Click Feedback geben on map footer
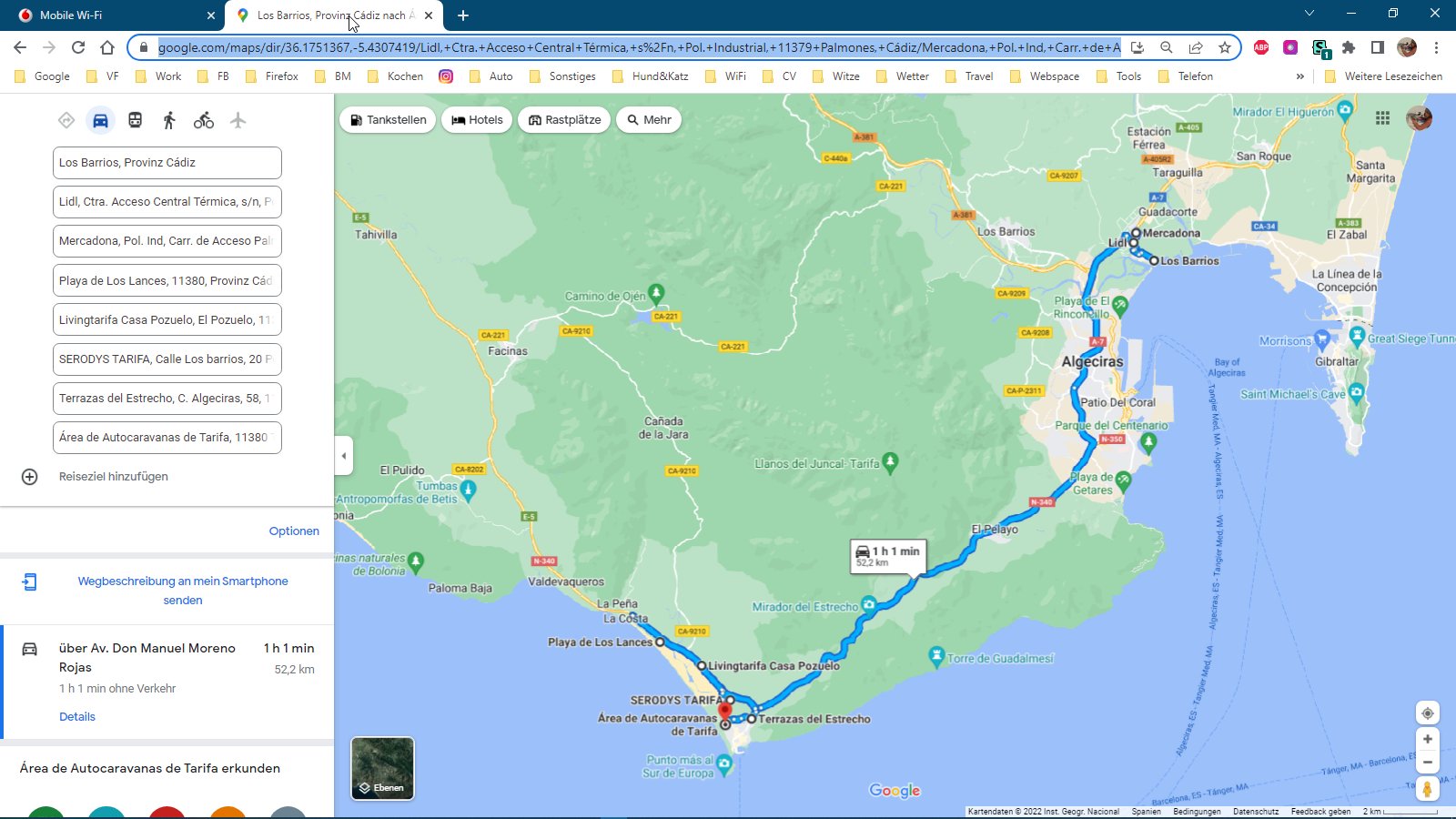Viewport: 1456px width, 819px height. coord(1320,812)
